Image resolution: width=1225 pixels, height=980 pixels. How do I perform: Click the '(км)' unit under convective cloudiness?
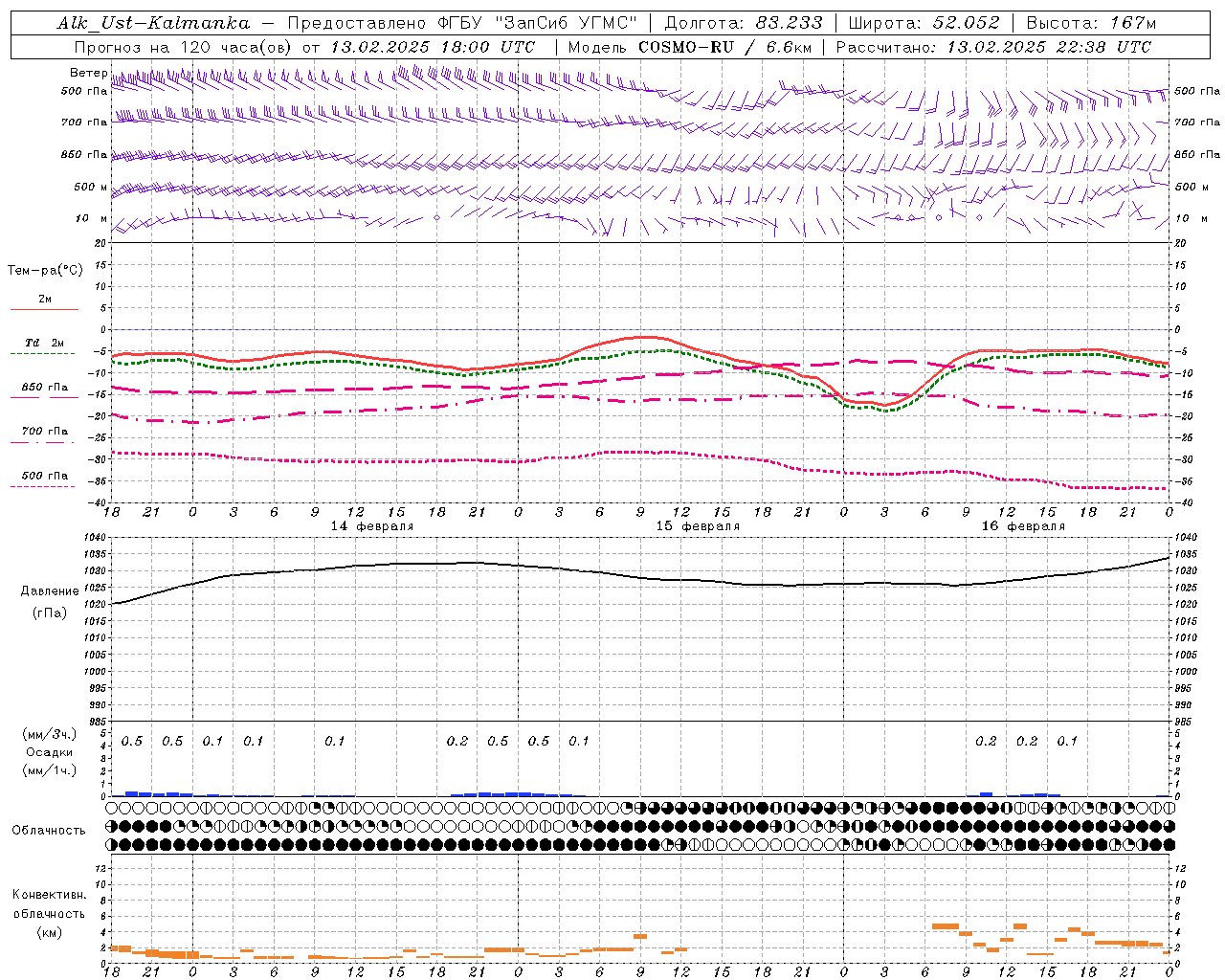point(49,933)
